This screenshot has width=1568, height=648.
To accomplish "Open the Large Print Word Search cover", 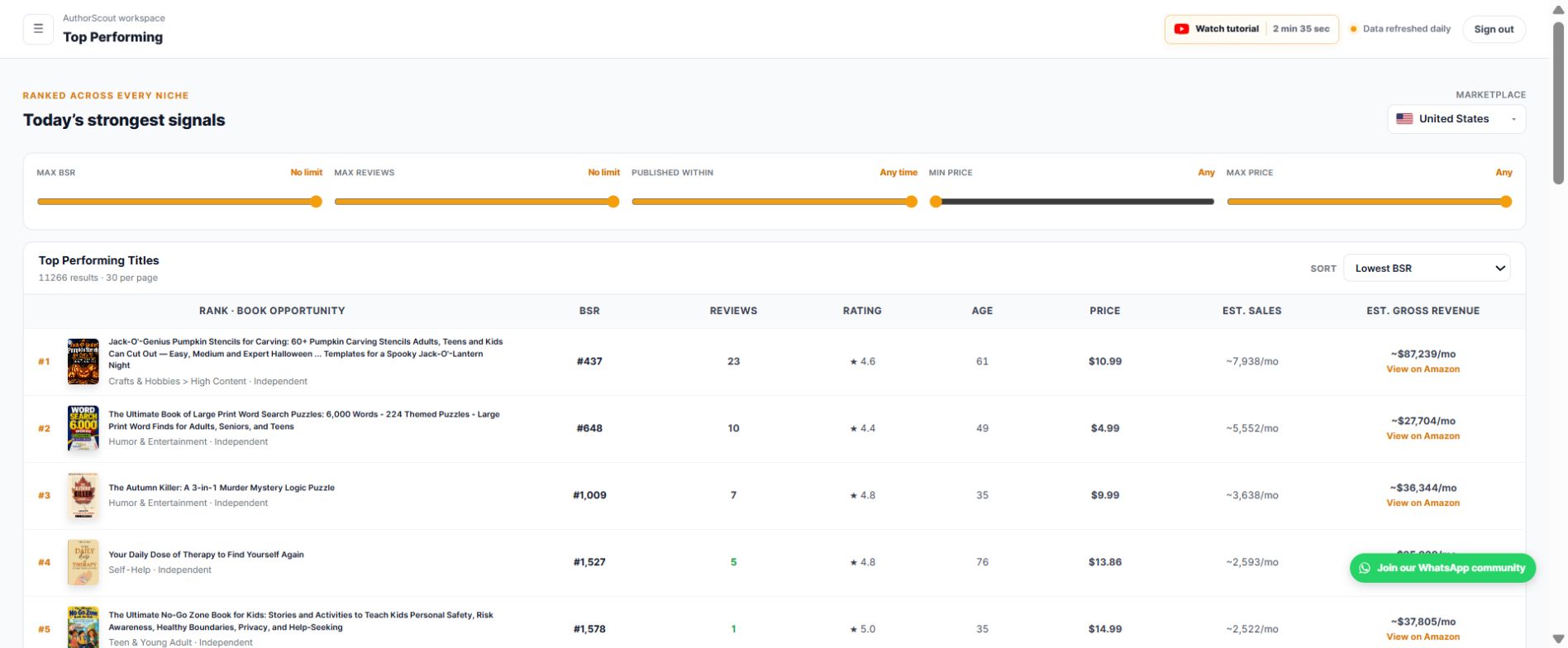I will [83, 428].
